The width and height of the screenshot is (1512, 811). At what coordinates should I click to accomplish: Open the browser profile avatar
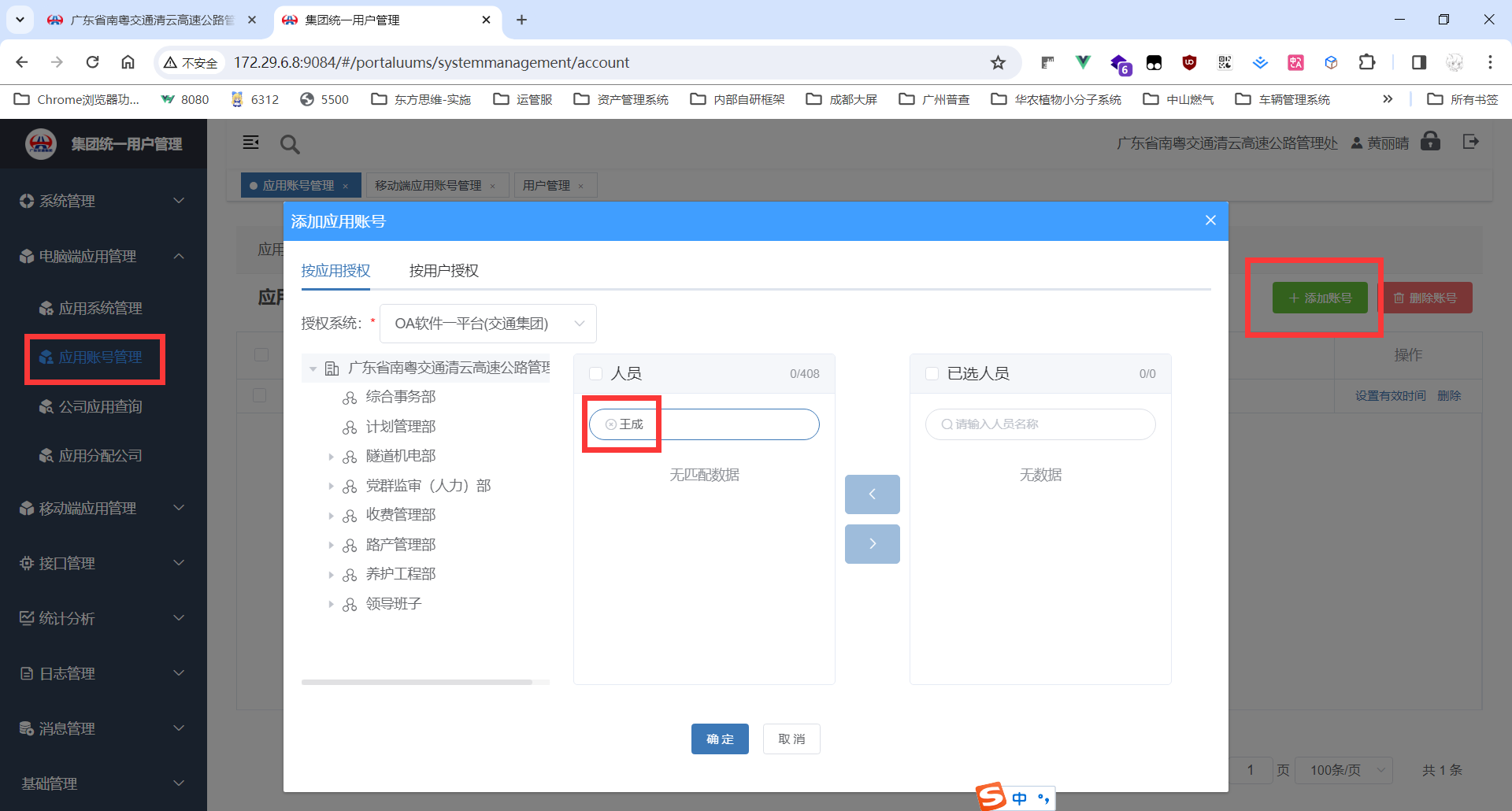(x=1455, y=62)
